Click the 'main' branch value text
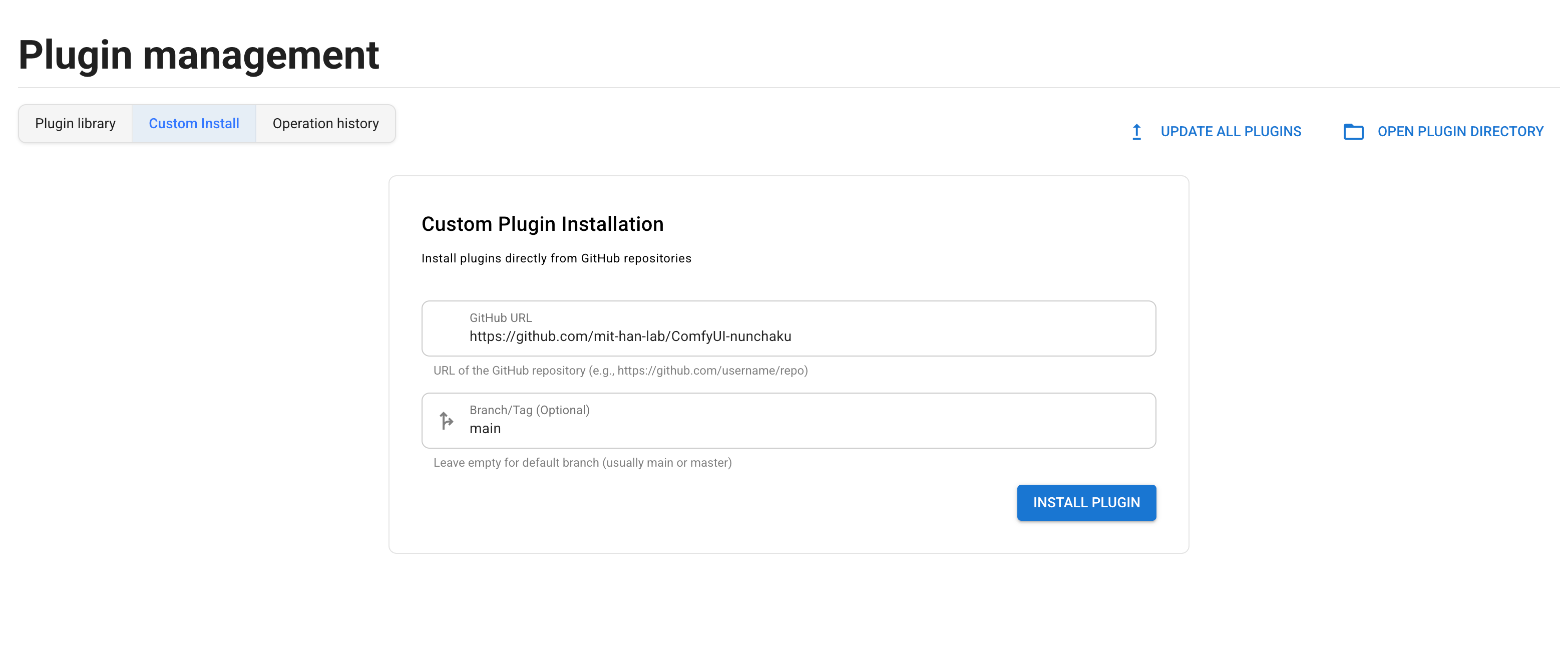Image resolution: width=1568 pixels, height=664 pixels. [485, 429]
